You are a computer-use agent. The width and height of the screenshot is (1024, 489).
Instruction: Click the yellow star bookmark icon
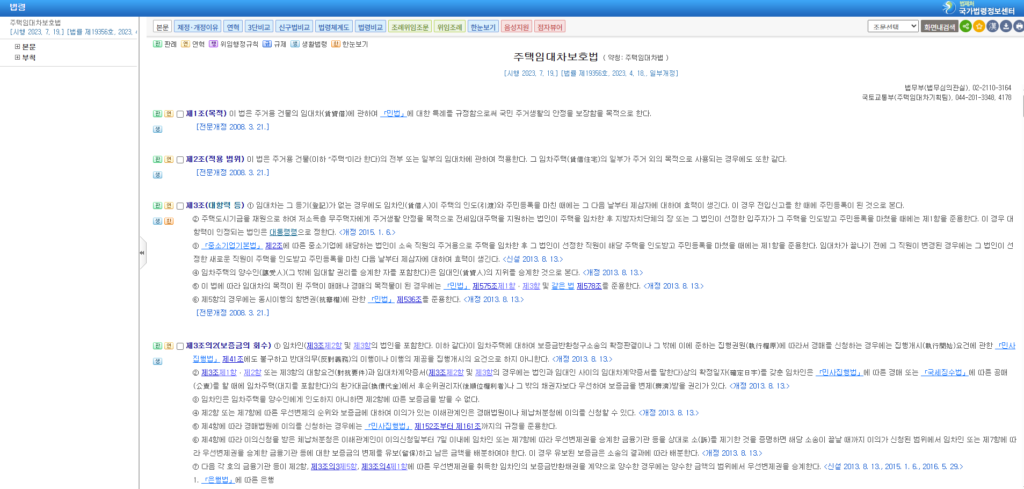tap(980, 27)
